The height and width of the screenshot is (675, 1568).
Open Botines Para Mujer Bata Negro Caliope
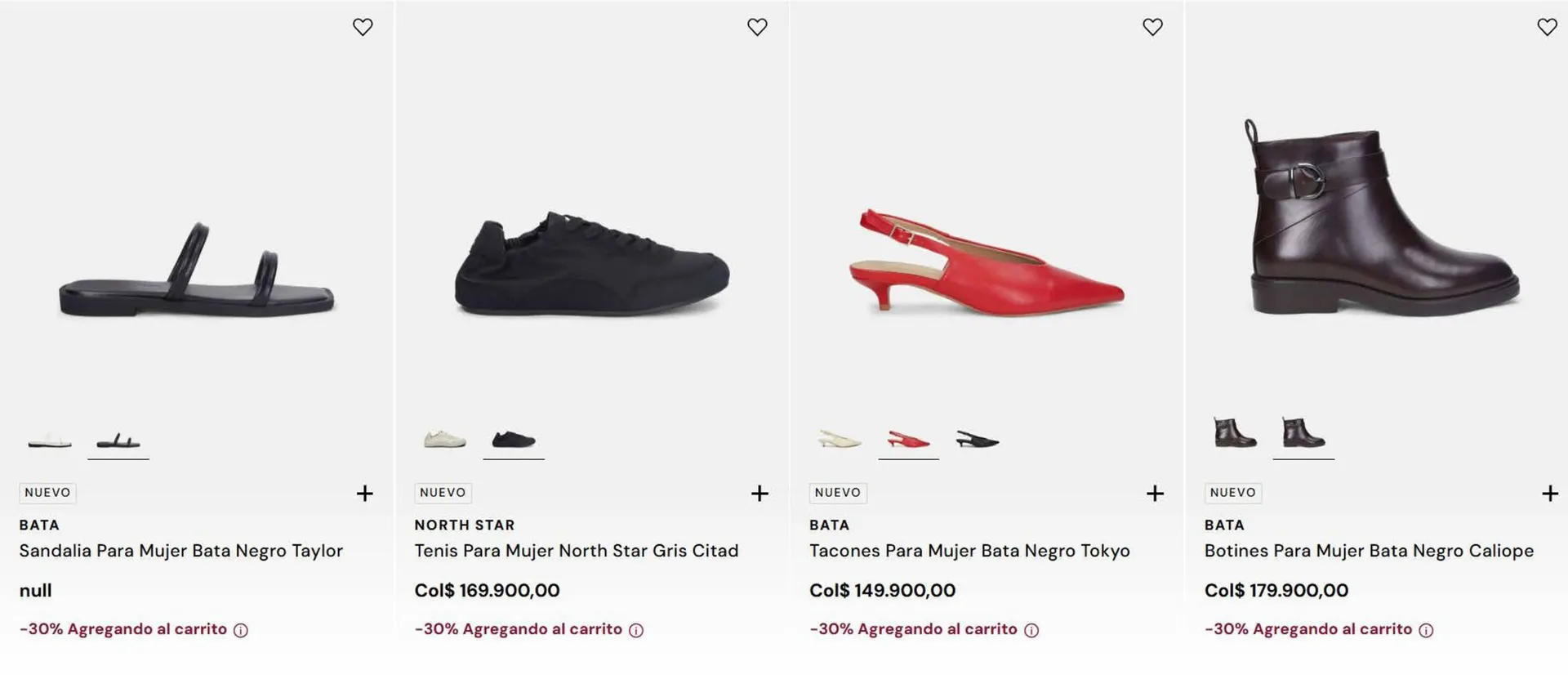1369,551
